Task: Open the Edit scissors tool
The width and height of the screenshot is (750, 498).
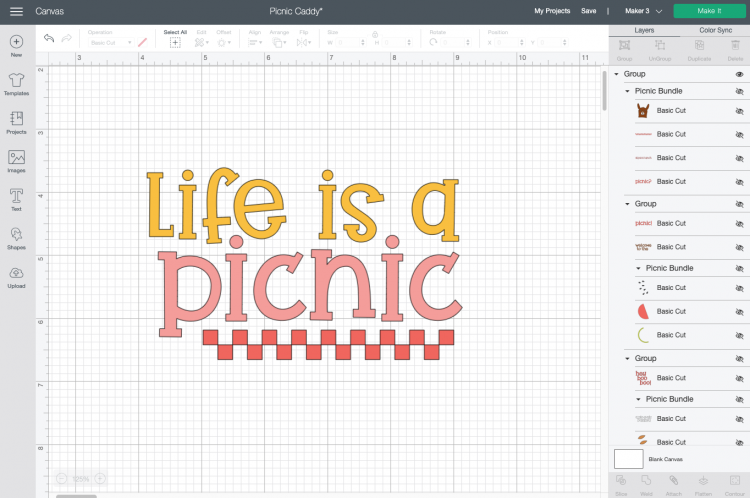Action: pos(201,43)
